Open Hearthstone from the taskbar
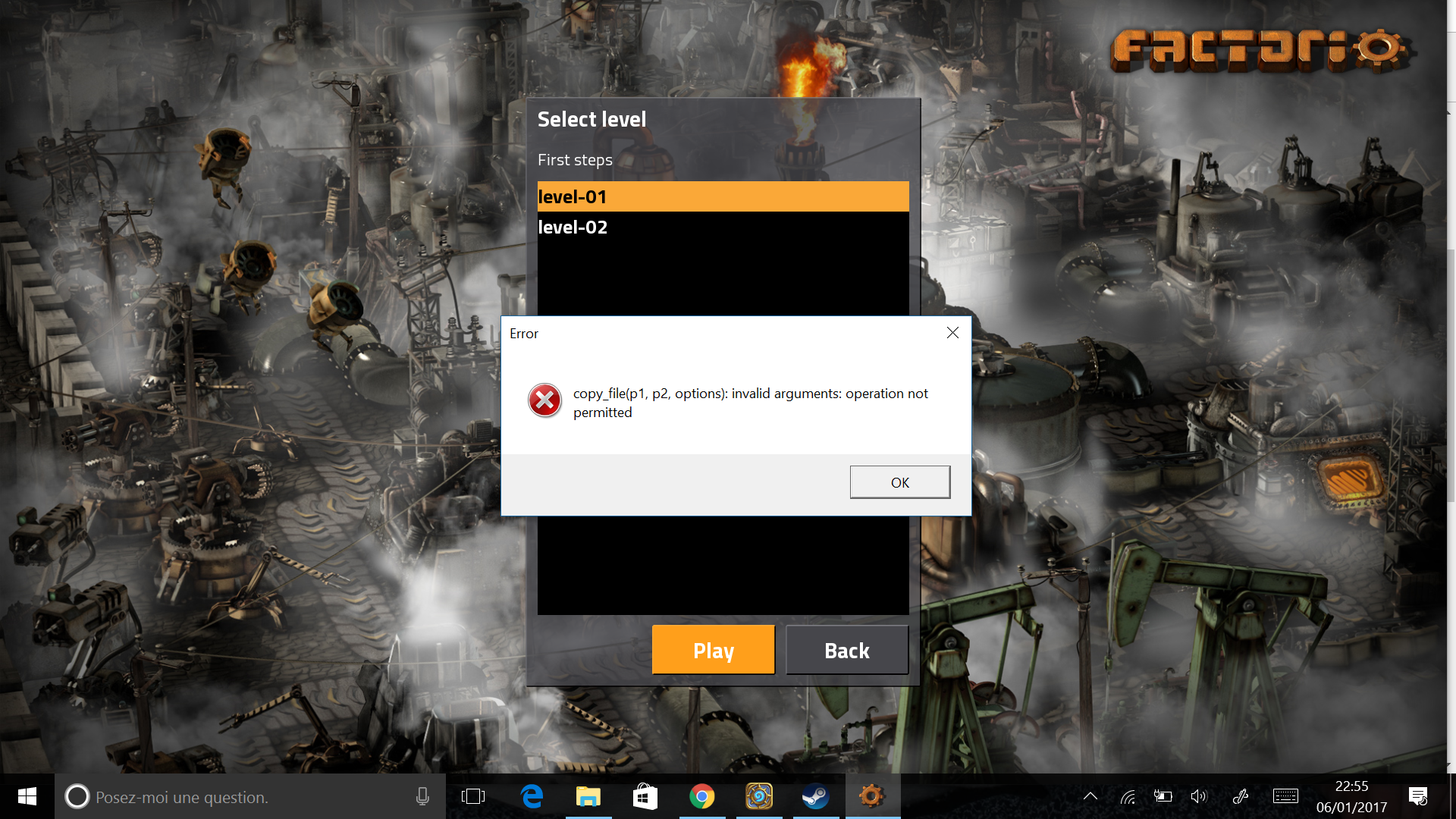The height and width of the screenshot is (819, 1456). tap(759, 796)
